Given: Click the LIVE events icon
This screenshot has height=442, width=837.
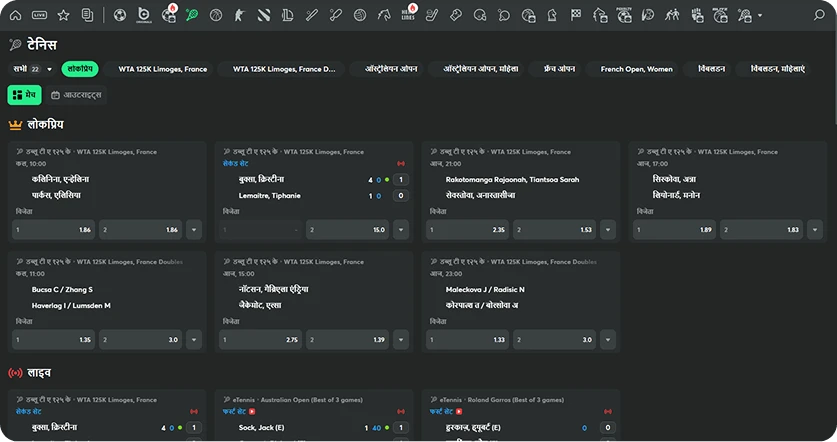Looking at the screenshot, I should click(x=39, y=15).
